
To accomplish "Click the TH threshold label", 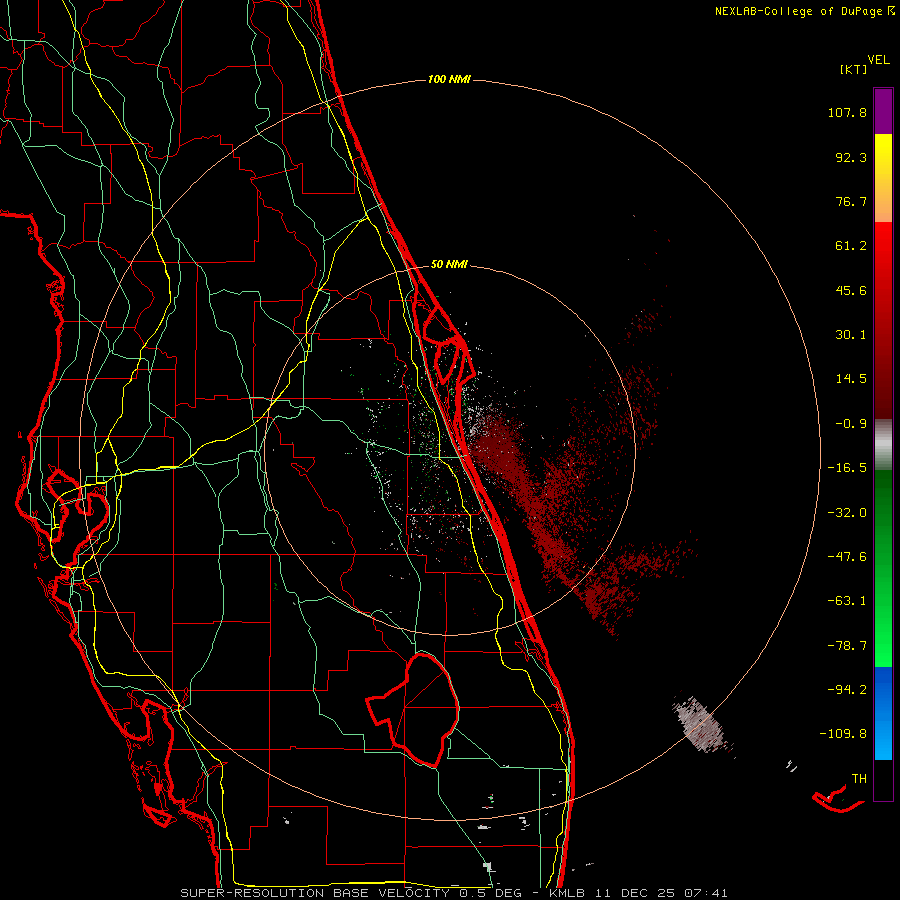I will click(x=859, y=779).
